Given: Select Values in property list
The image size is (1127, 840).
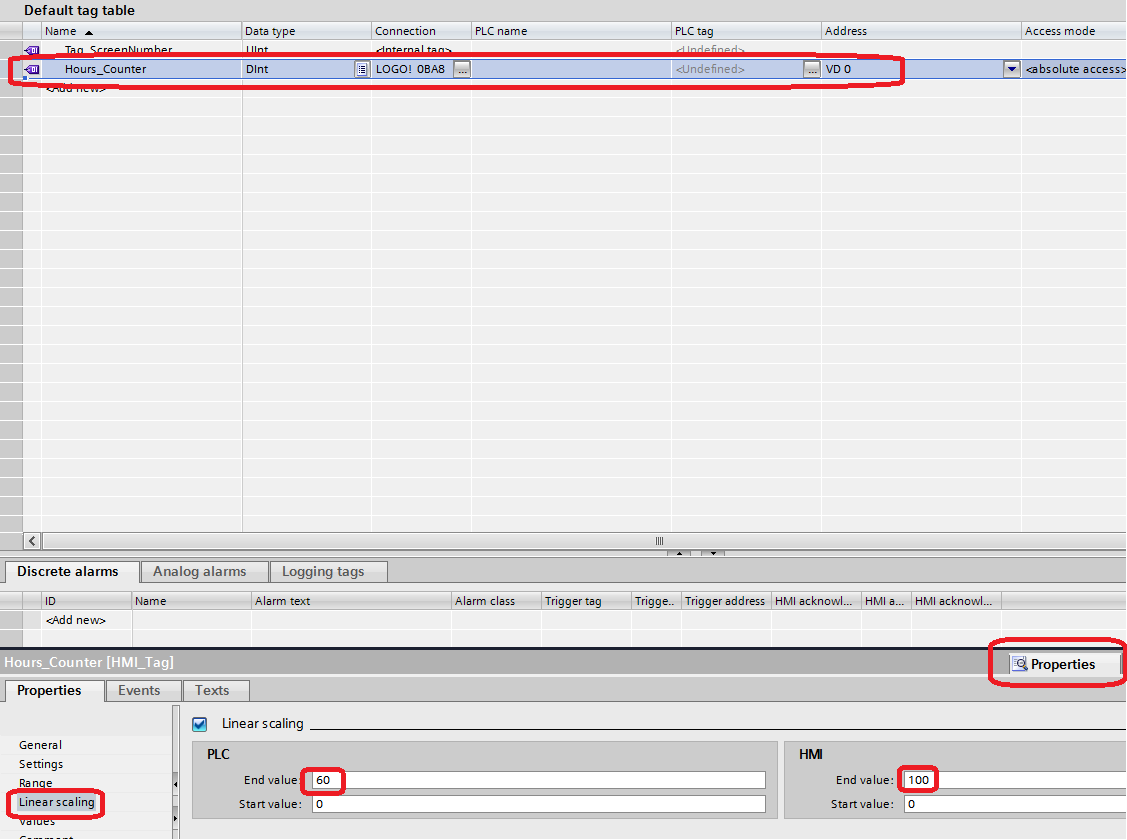Looking at the screenshot, I should [x=37, y=821].
